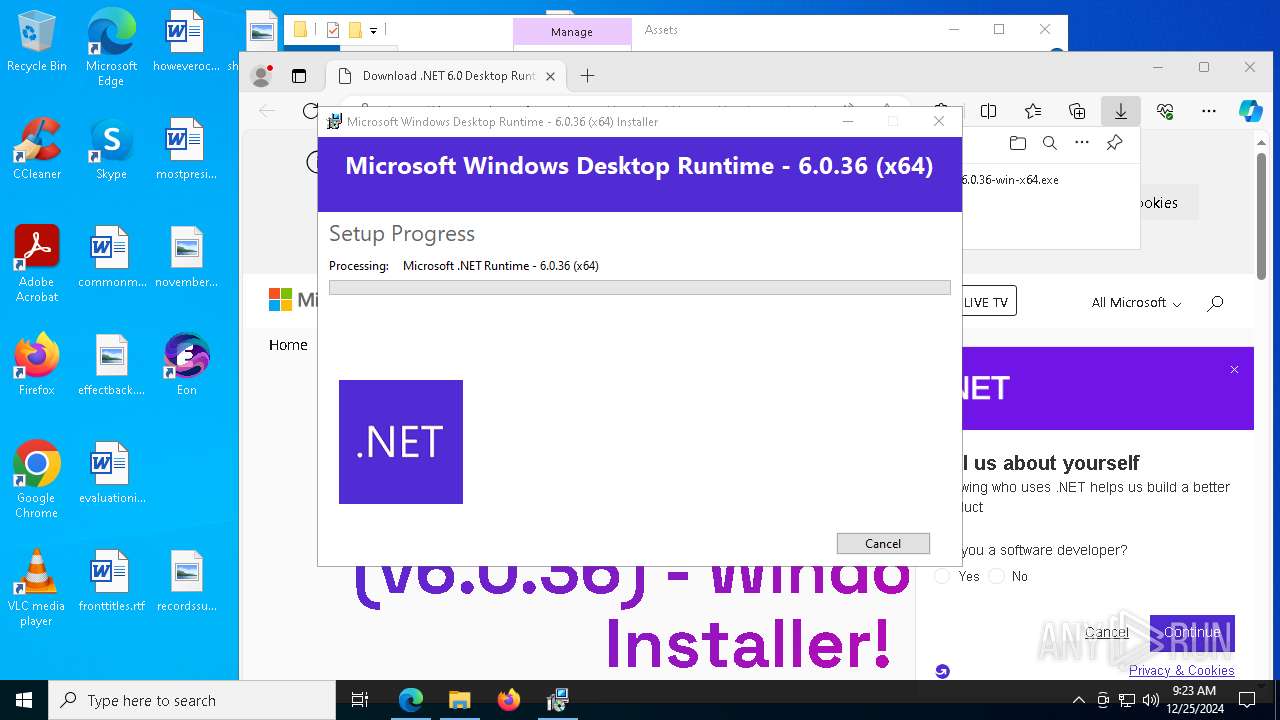This screenshot has height=720, width=1280.
Task: Select Yes software developer radio button
Action: pyautogui.click(x=942, y=576)
